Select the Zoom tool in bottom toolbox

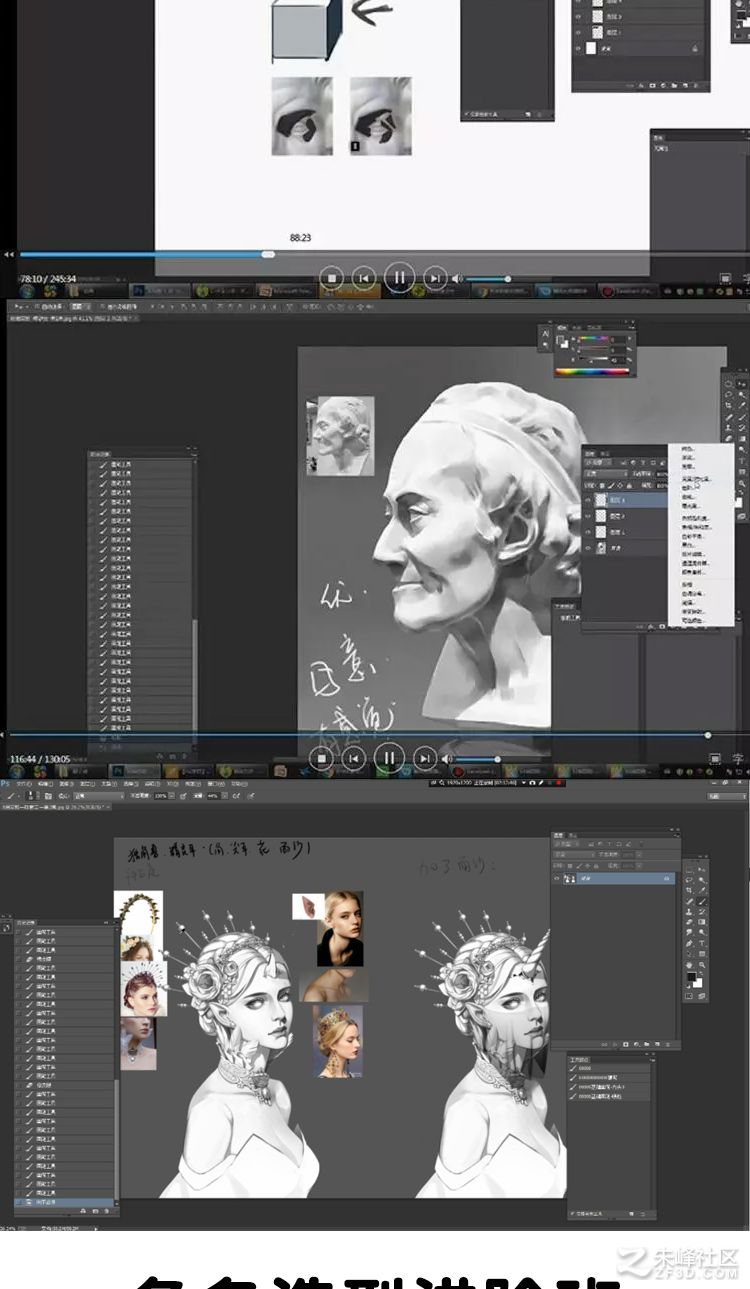(x=702, y=965)
